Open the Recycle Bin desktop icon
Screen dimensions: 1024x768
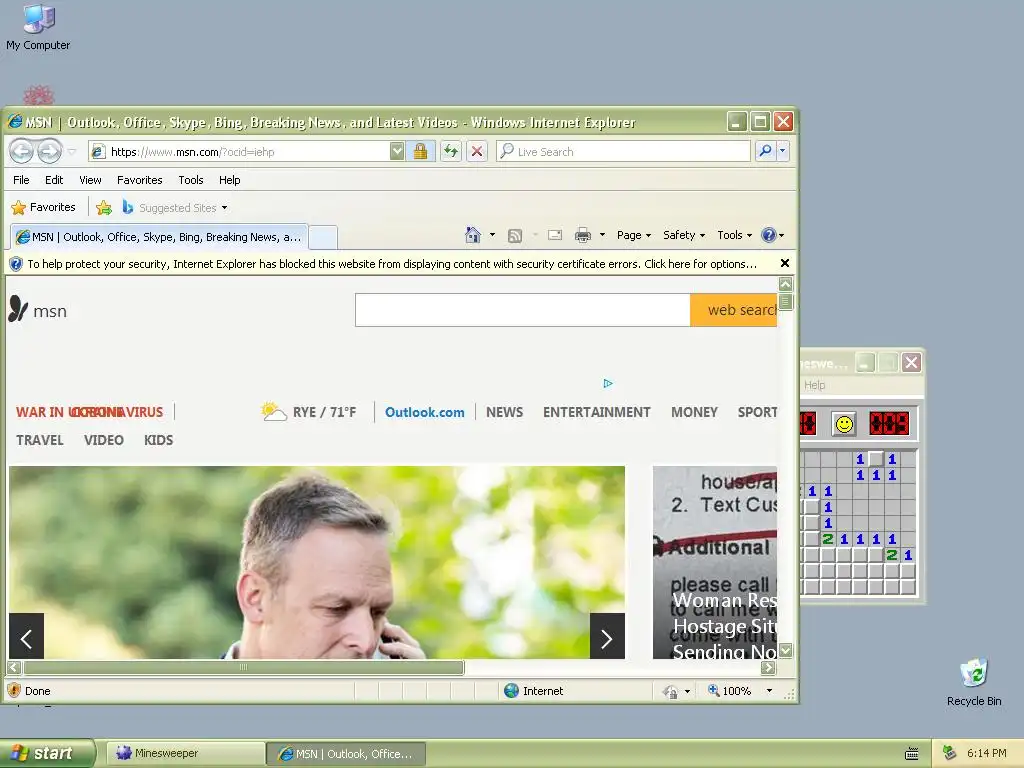[x=974, y=682]
